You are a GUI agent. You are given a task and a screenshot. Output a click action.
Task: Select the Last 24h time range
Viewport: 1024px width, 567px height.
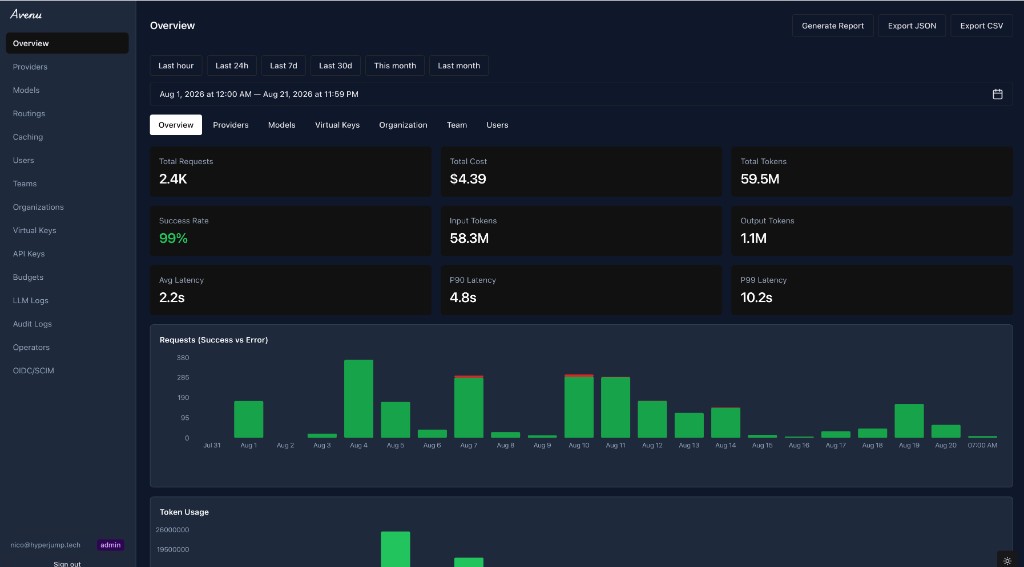tap(232, 65)
